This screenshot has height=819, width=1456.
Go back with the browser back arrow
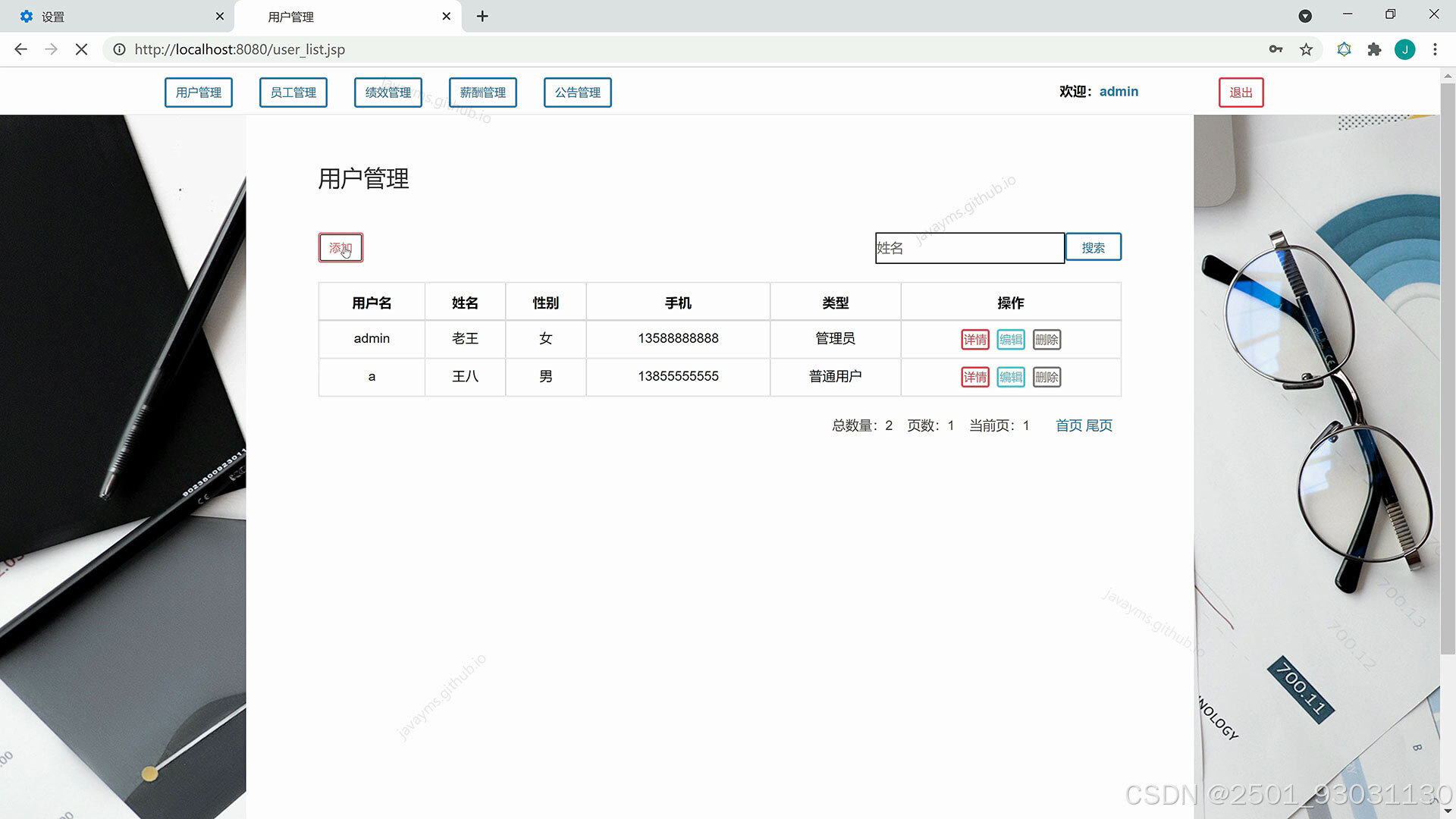point(20,49)
